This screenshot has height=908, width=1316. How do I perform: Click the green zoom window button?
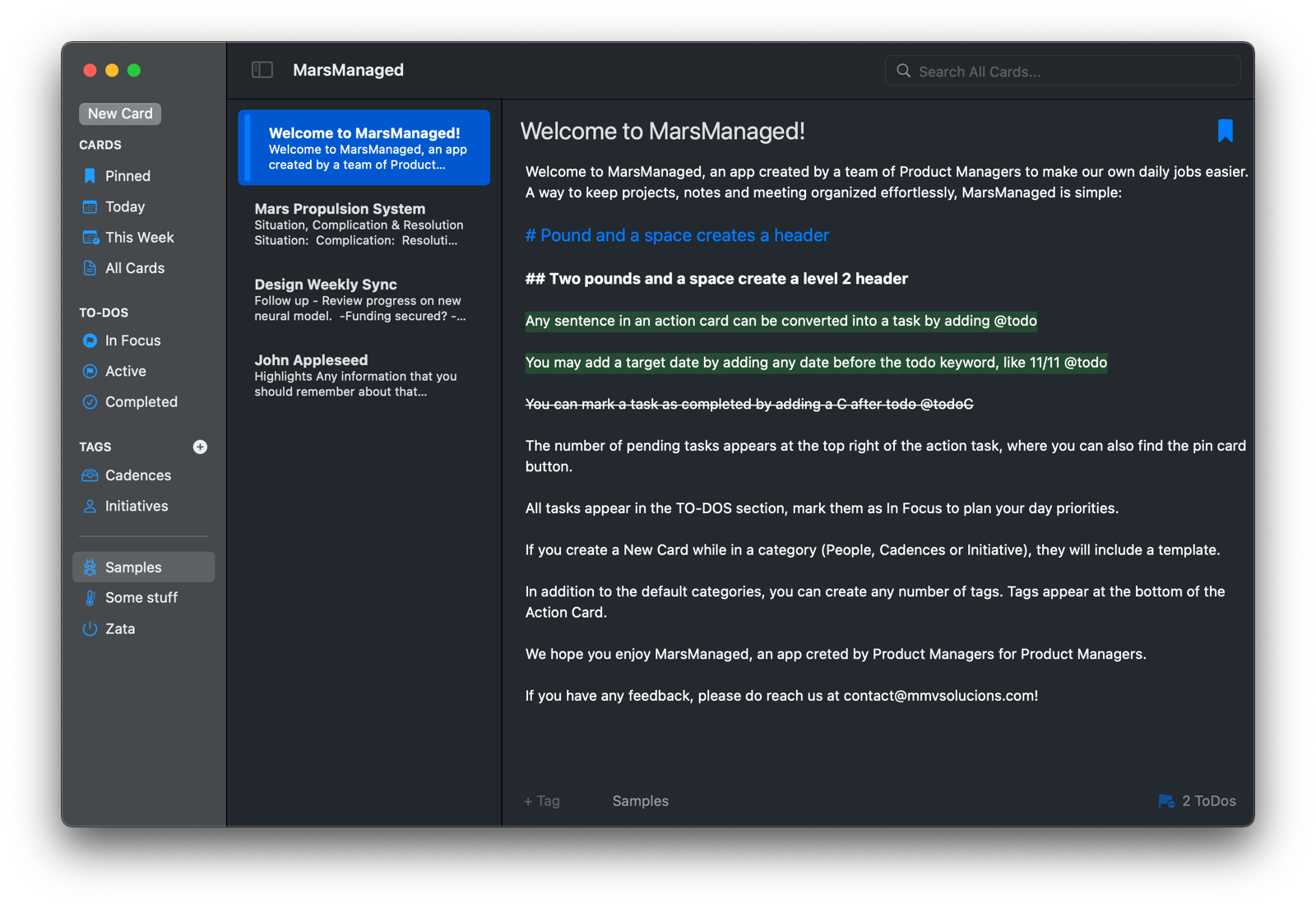134,71
